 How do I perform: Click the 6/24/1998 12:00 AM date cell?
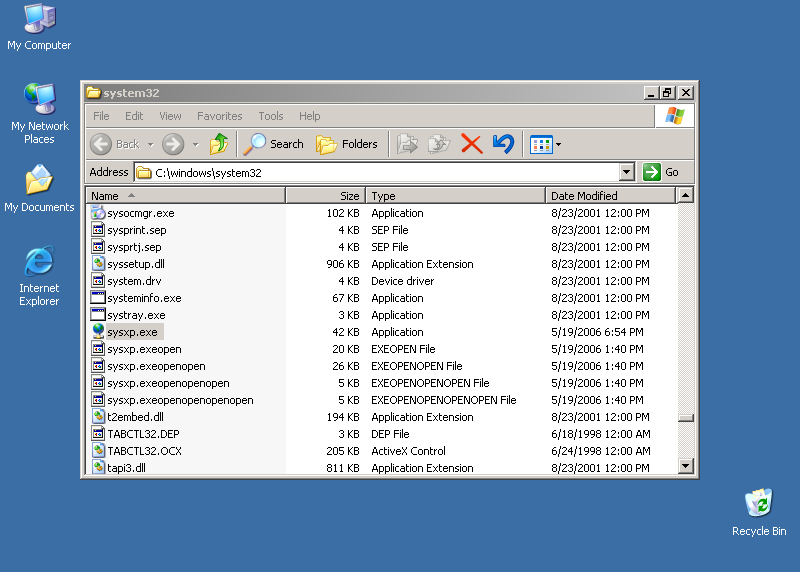[601, 451]
